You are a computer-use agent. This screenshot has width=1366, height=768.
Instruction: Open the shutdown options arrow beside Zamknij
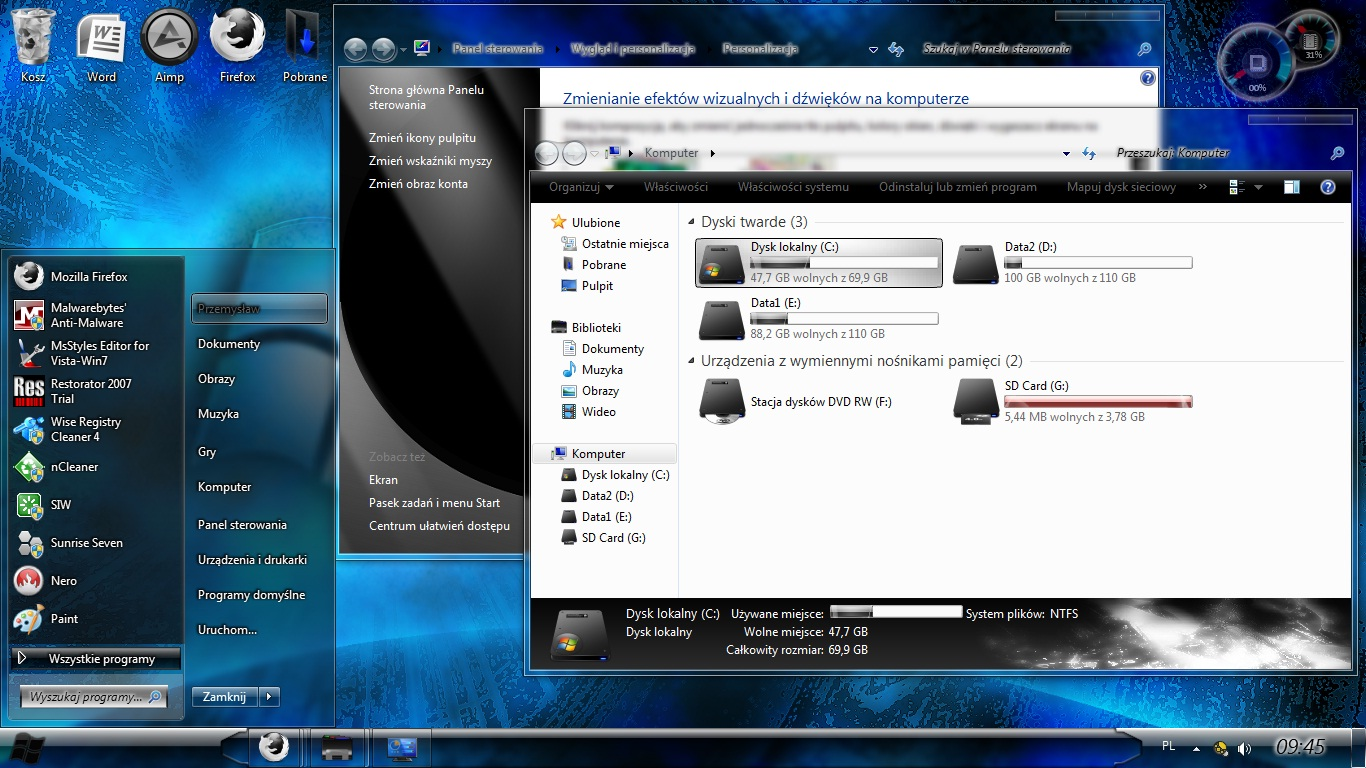pos(270,697)
